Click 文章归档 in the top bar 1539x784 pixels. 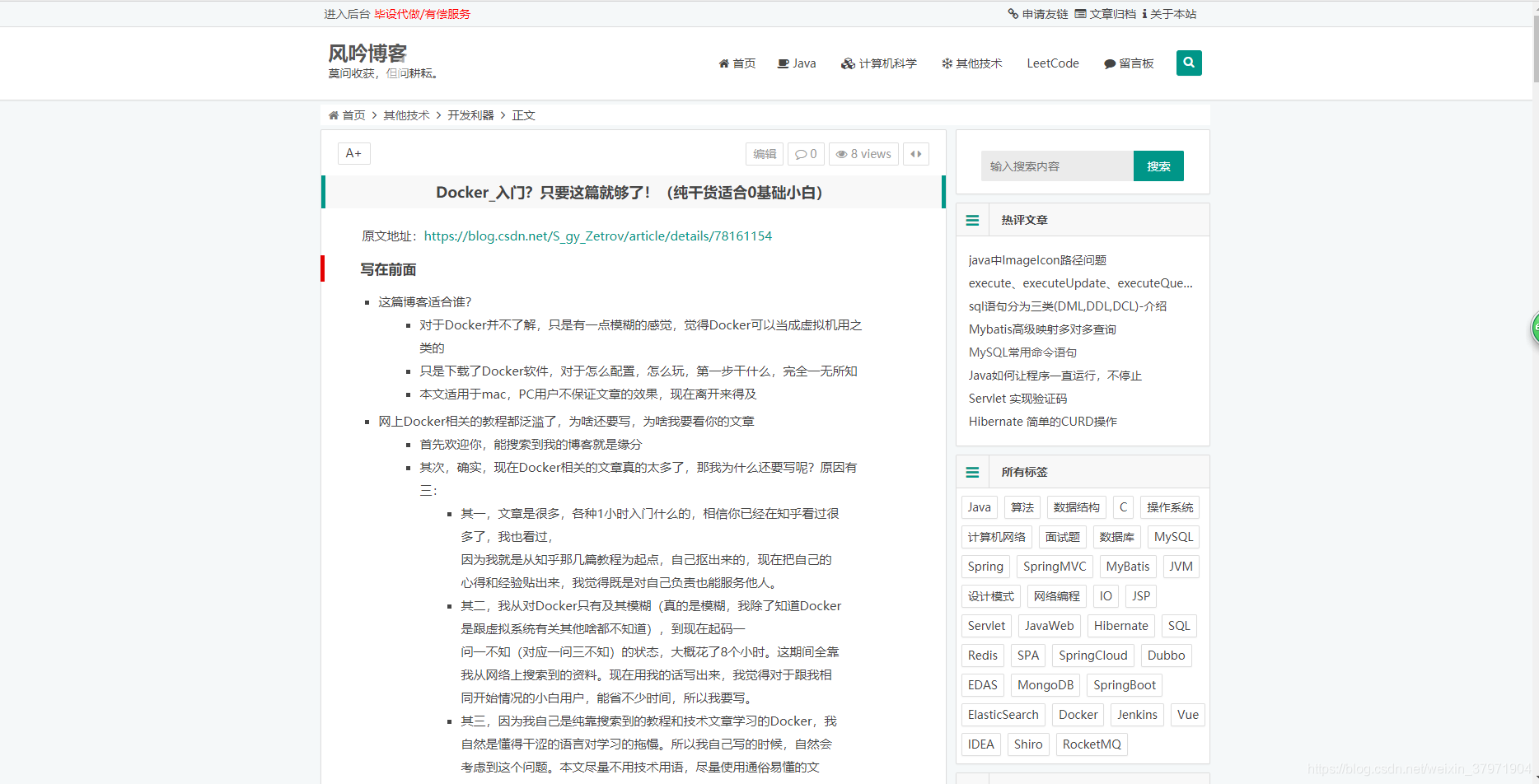[1106, 14]
